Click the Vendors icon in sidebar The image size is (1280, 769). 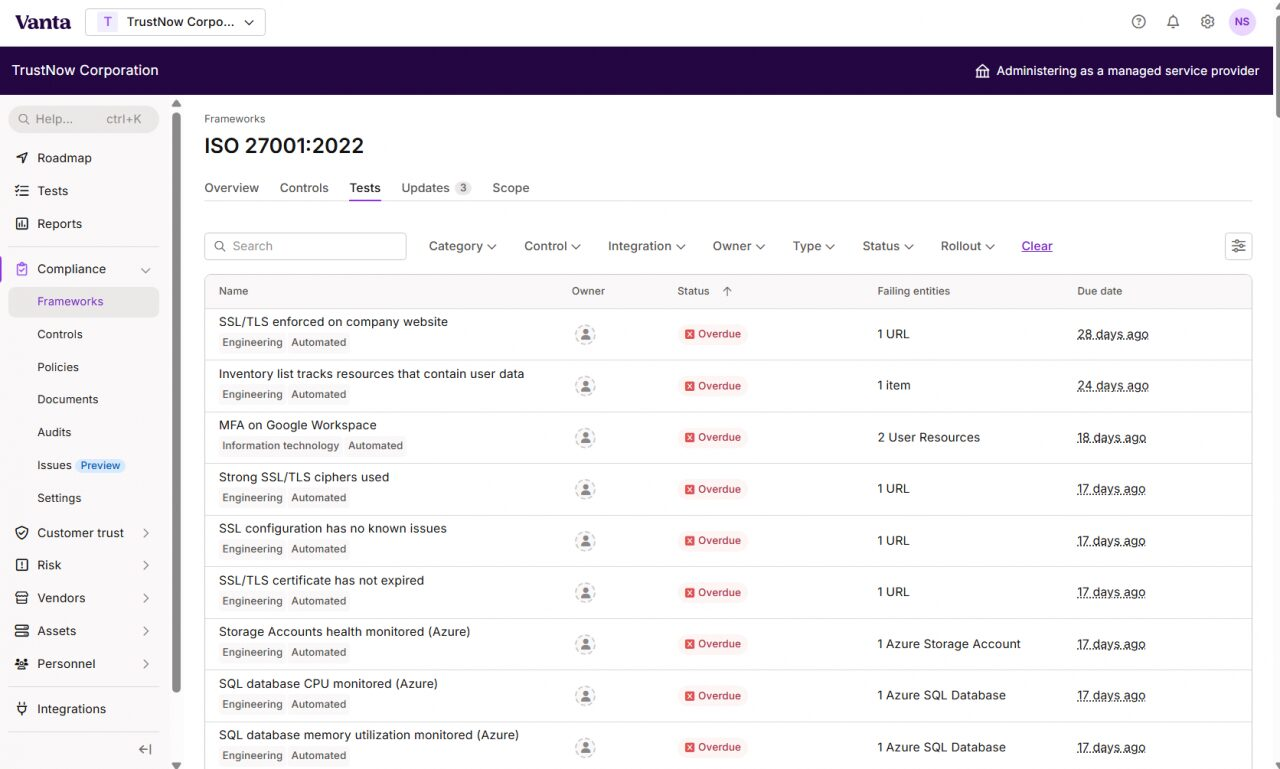click(22, 598)
